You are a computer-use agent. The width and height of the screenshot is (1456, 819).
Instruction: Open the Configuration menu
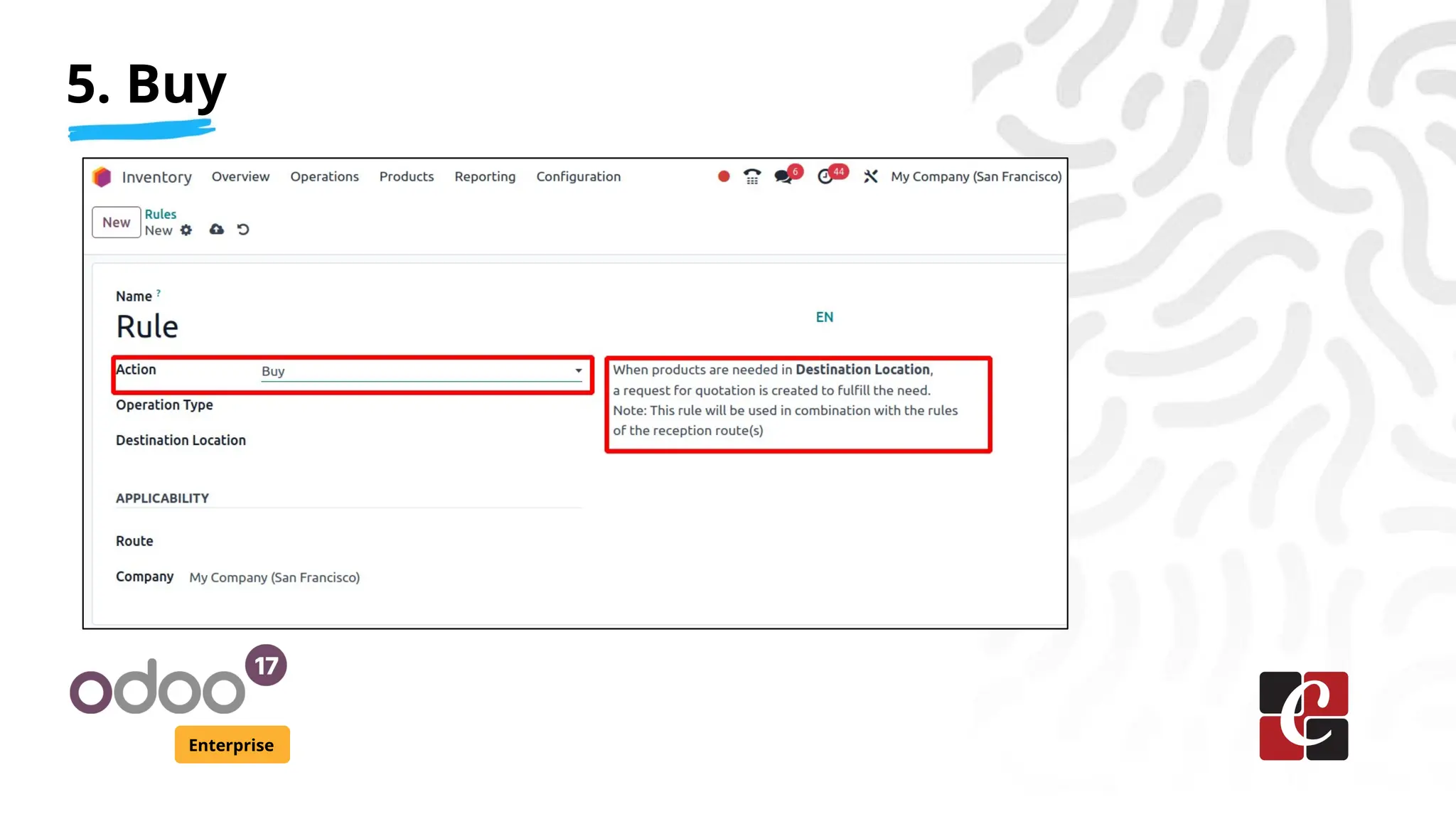tap(578, 176)
